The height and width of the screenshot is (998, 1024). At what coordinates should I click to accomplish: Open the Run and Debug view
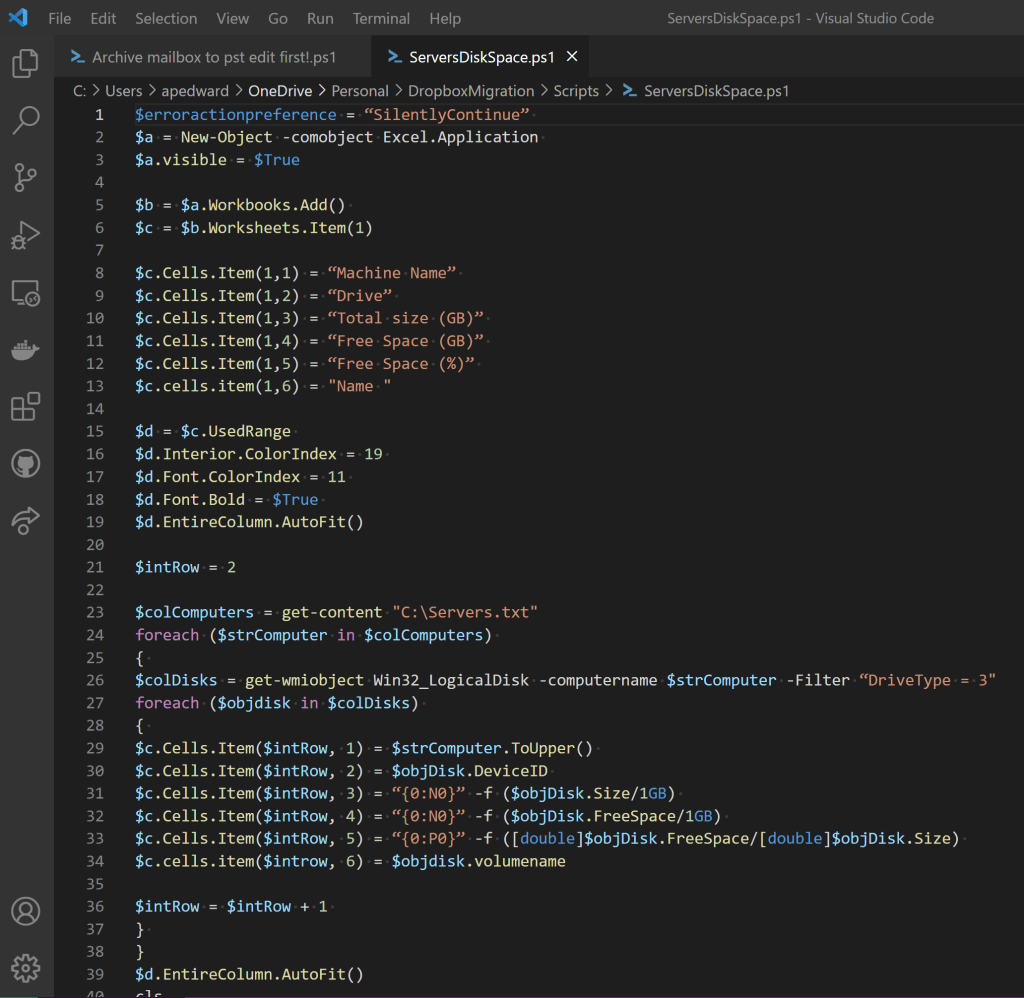tap(25, 236)
